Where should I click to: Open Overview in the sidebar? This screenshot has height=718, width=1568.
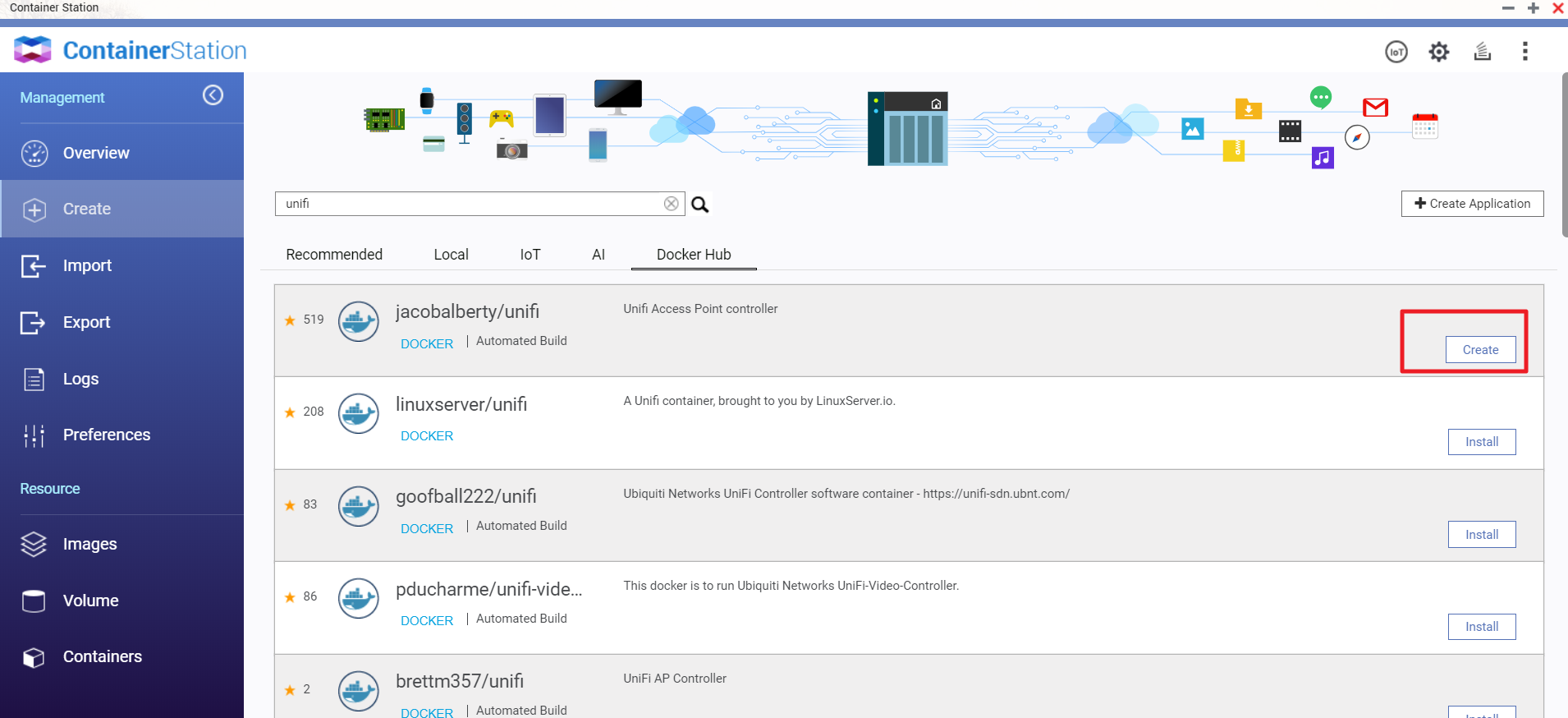(x=96, y=153)
